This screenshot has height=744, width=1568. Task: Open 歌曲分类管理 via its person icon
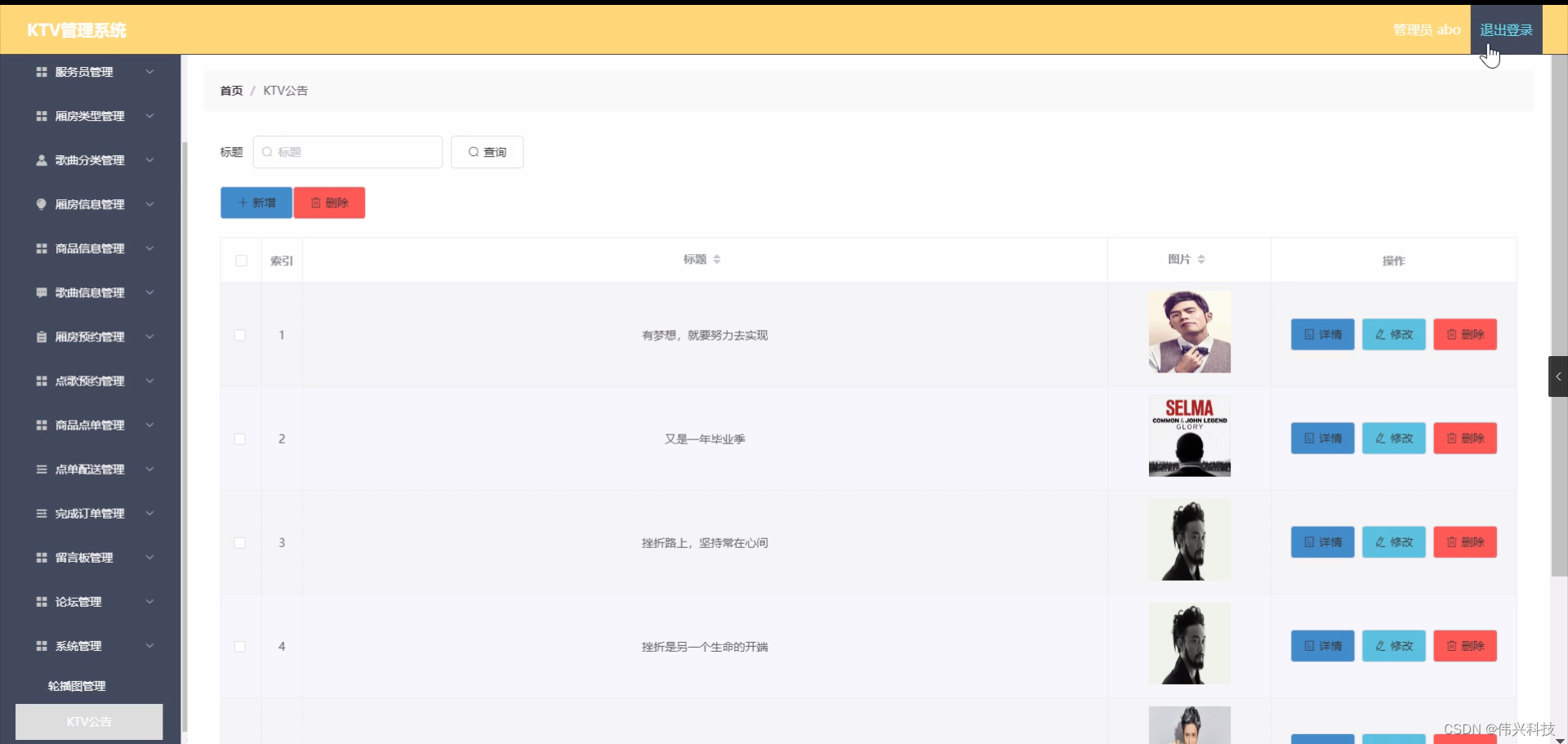pyautogui.click(x=42, y=160)
